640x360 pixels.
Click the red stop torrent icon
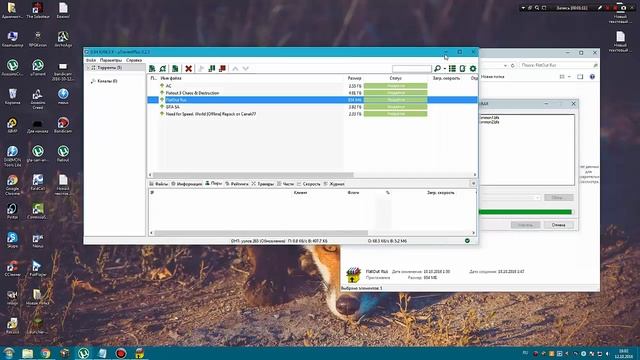click(x=222, y=69)
